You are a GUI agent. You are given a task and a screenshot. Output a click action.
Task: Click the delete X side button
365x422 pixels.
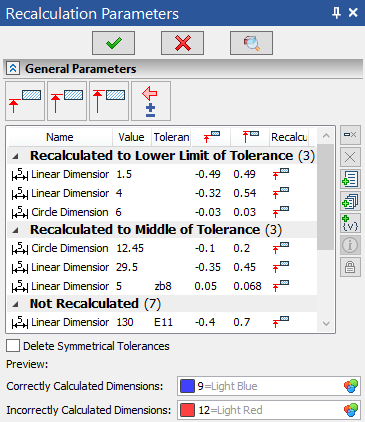click(350, 157)
